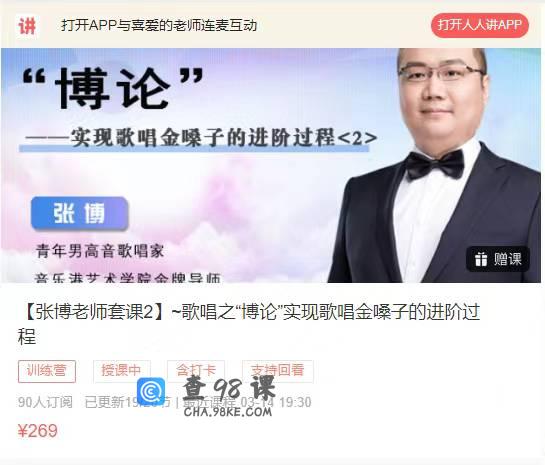Click the 90人订阅 subscriber count
Viewport: 545px width, 465px height.
45,402
